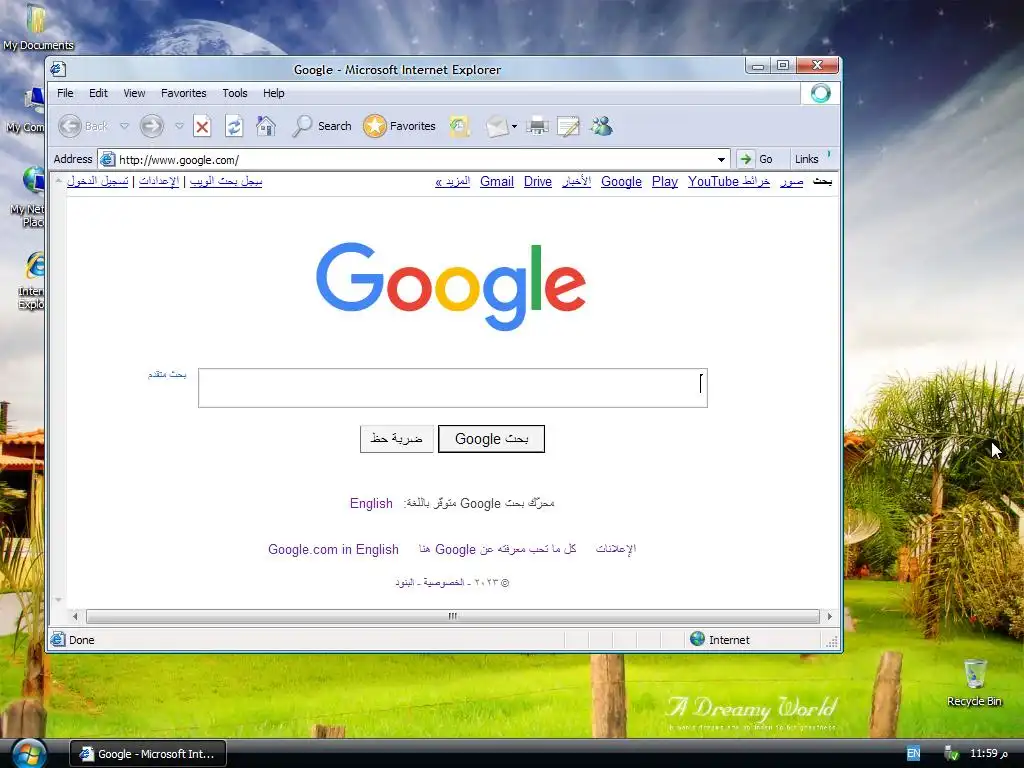Click the Arabic Google search button
This screenshot has height=768, width=1024.
491,439
